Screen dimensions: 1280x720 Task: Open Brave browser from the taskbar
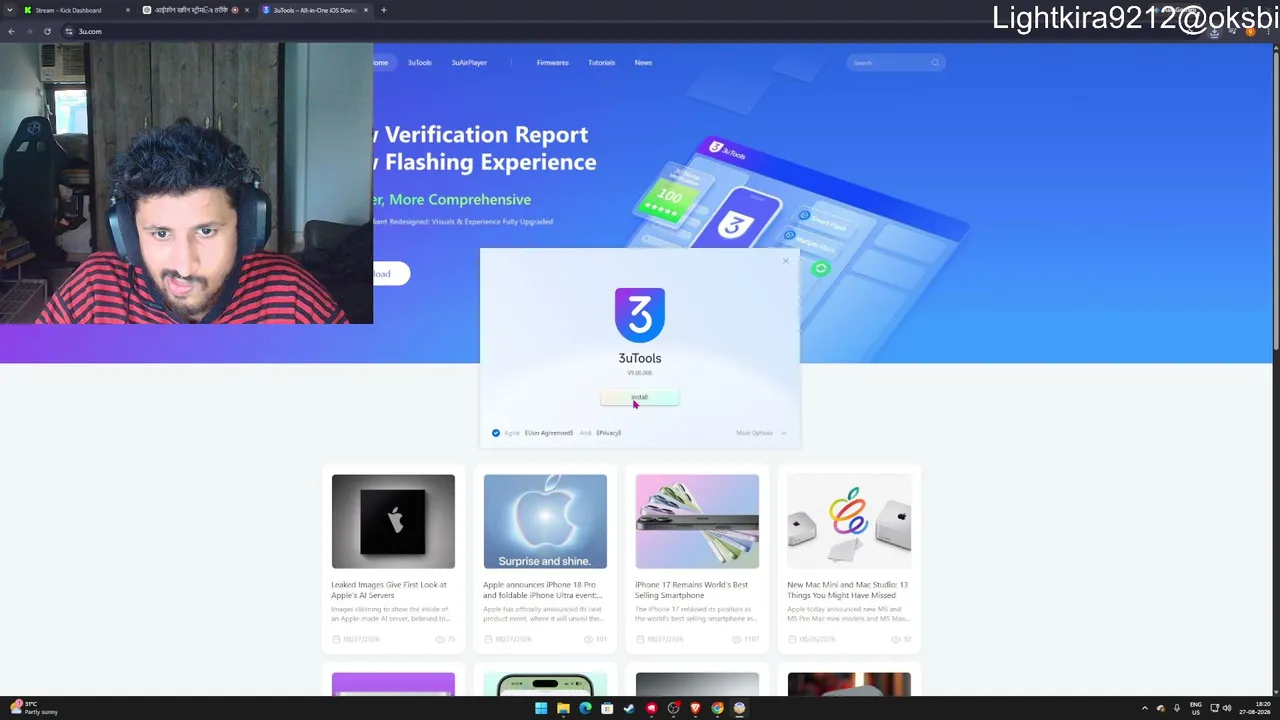point(695,708)
